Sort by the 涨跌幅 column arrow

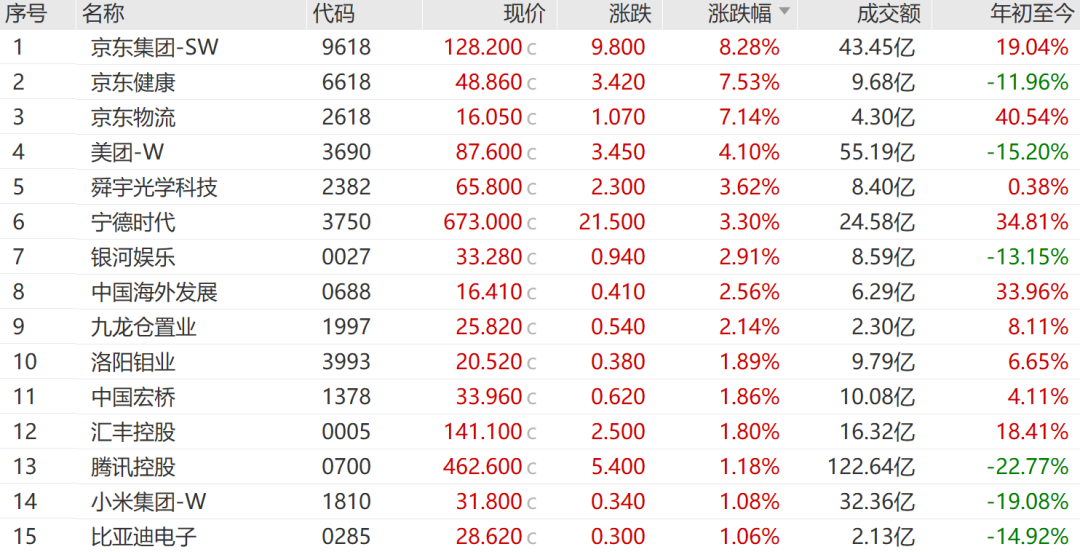[x=784, y=11]
